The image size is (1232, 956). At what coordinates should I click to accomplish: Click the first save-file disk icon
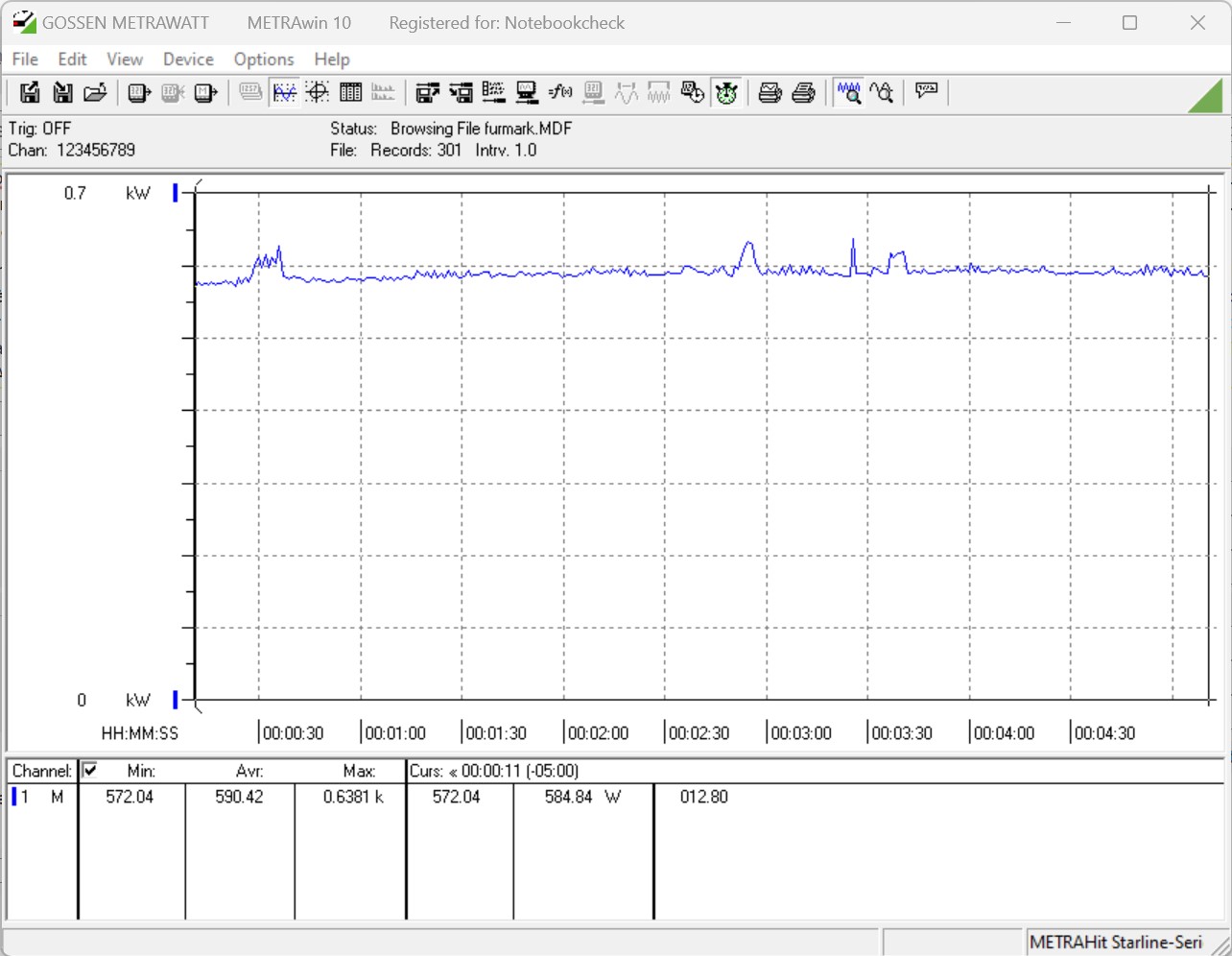[x=30, y=92]
